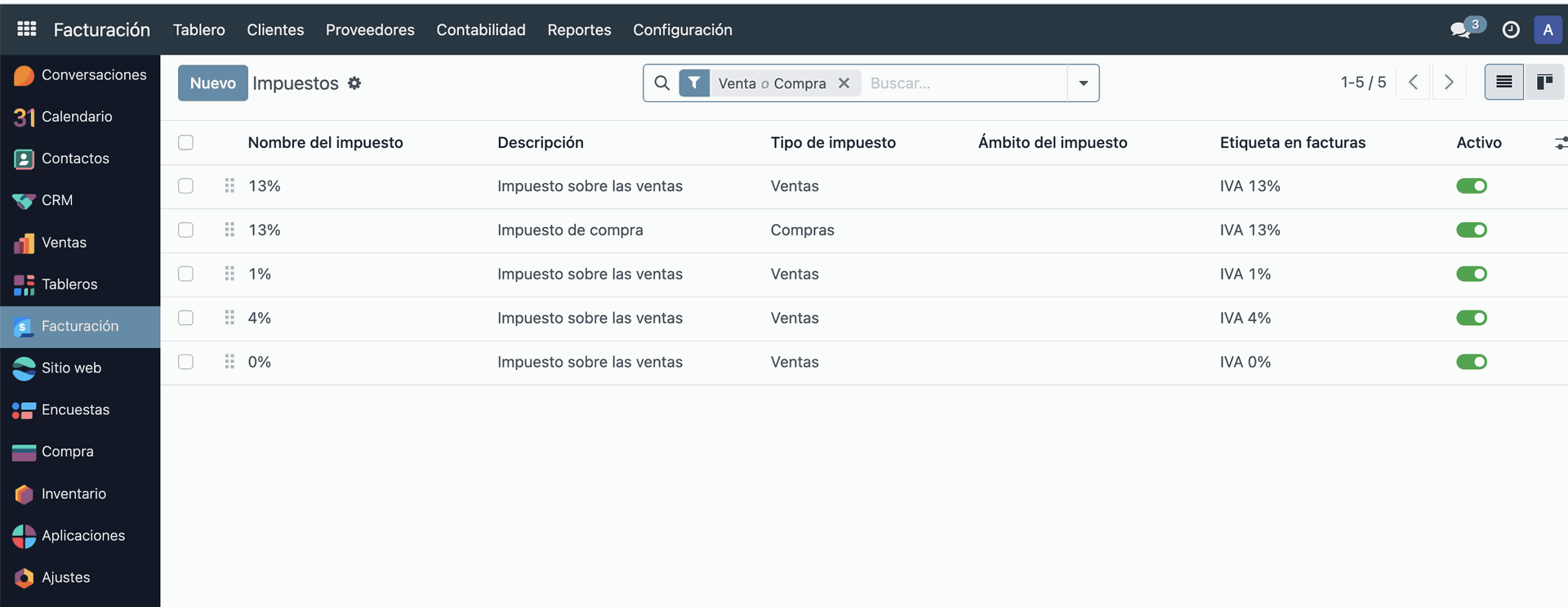Sort by Activo column header
Screen dimensions: 1568x607
(x=1479, y=142)
